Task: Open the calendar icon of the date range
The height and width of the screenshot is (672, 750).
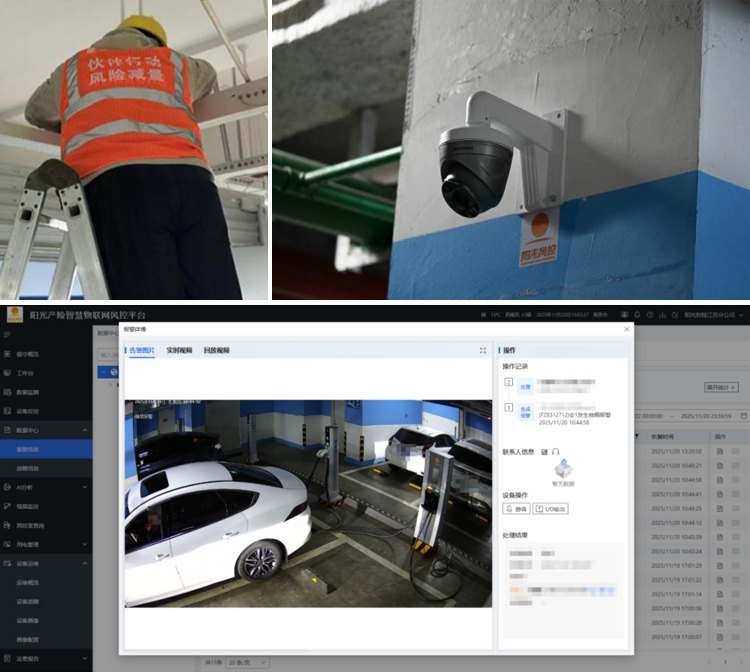Action: (x=744, y=415)
